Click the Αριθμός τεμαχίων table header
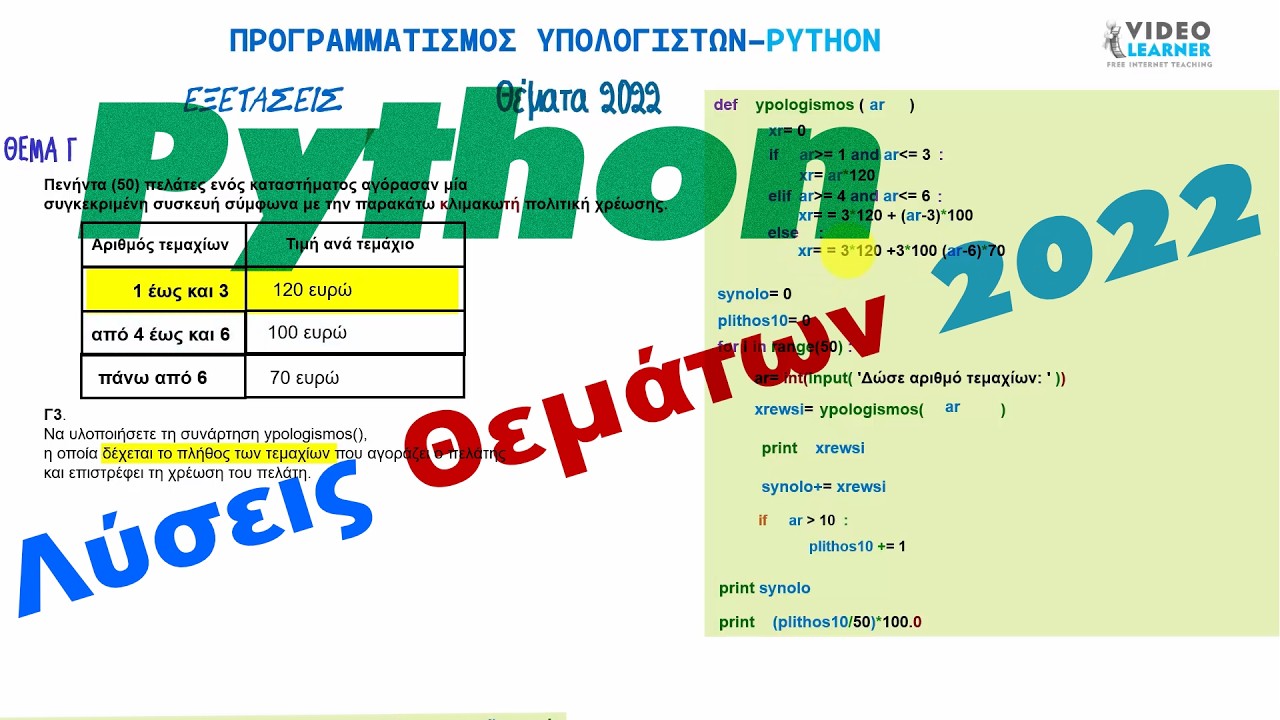The width and height of the screenshot is (1280, 720). (x=160, y=244)
